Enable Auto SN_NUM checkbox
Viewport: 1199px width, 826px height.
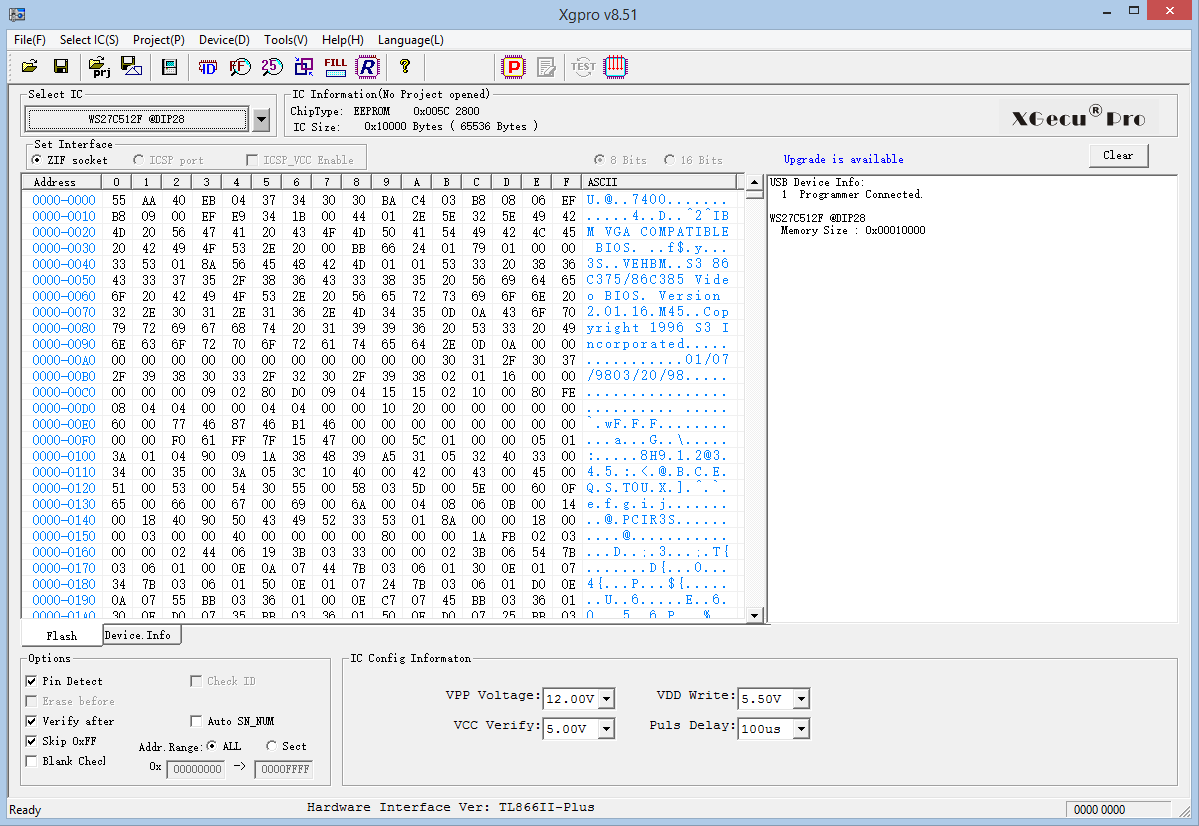tap(232, 720)
